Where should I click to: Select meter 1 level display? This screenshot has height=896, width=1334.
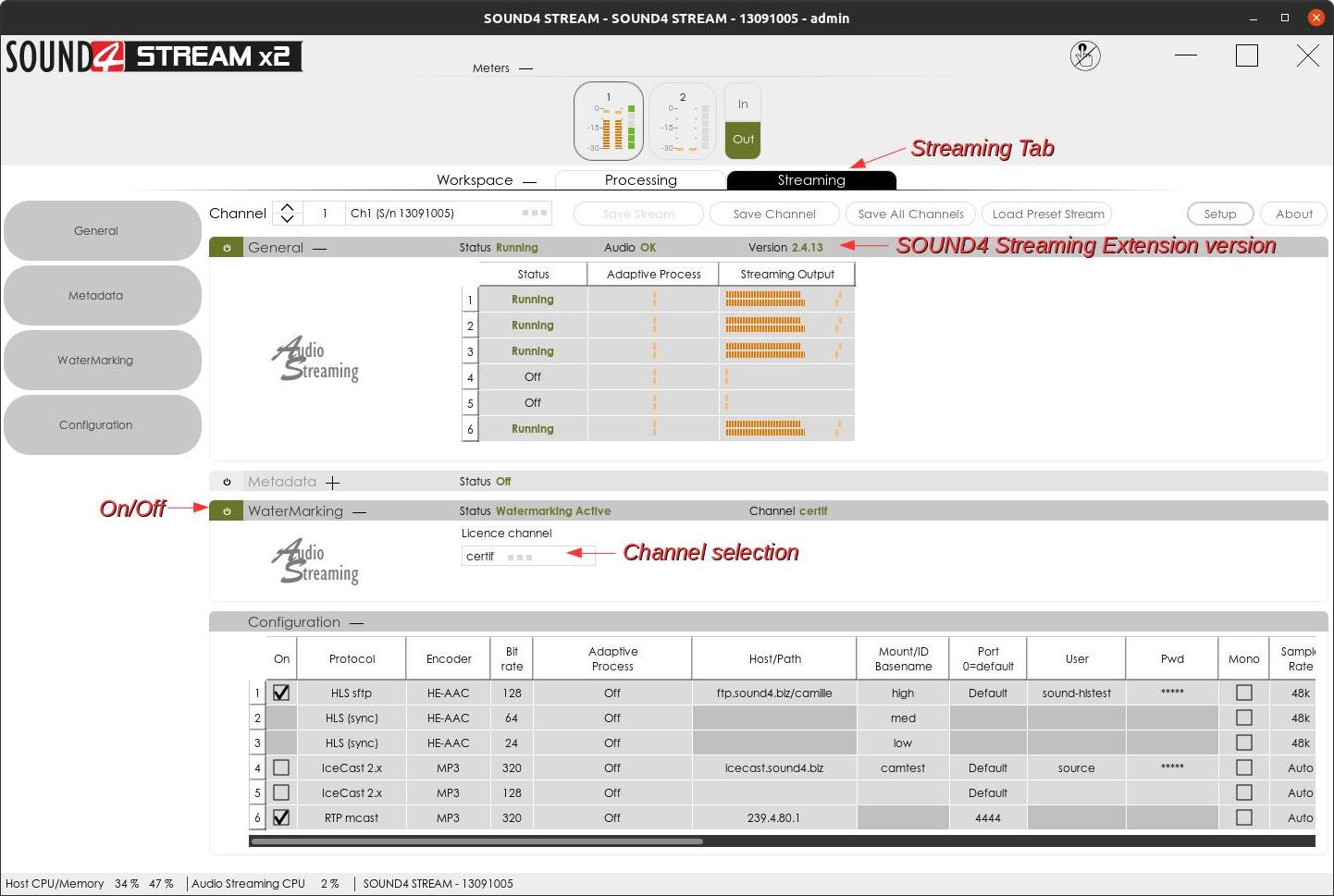click(x=609, y=121)
